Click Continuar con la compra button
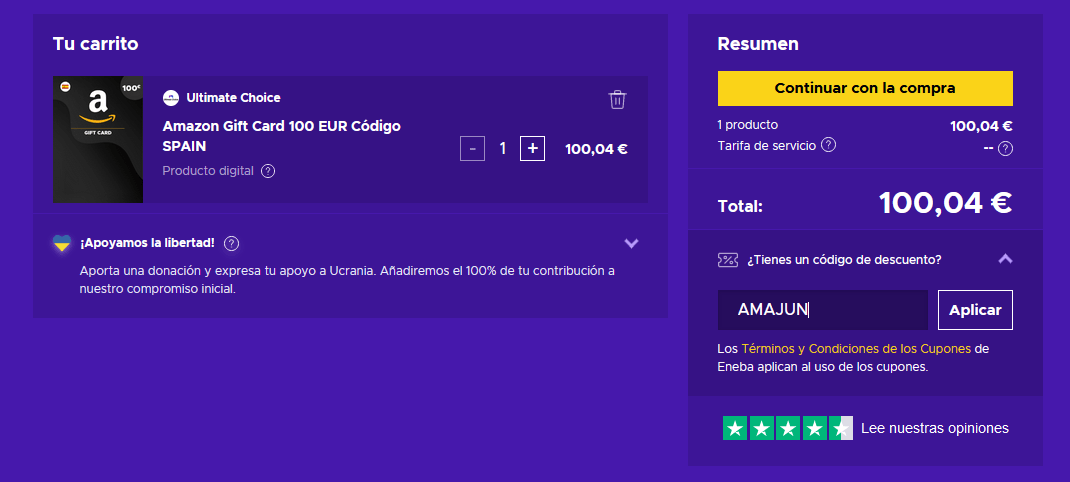This screenshot has width=1070, height=482. tap(865, 88)
